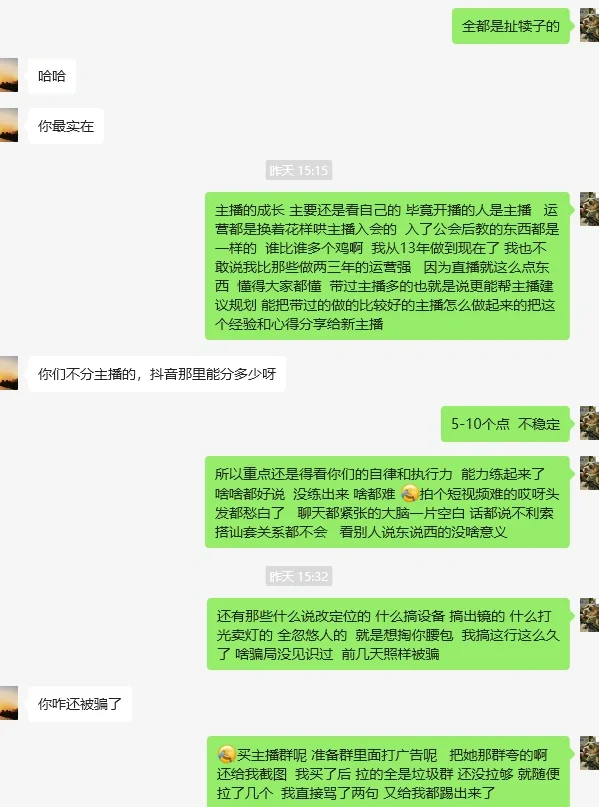The image size is (599, 807).
Task: Click the emoji before 买主播群呢
Action: pyautogui.click(x=226, y=755)
